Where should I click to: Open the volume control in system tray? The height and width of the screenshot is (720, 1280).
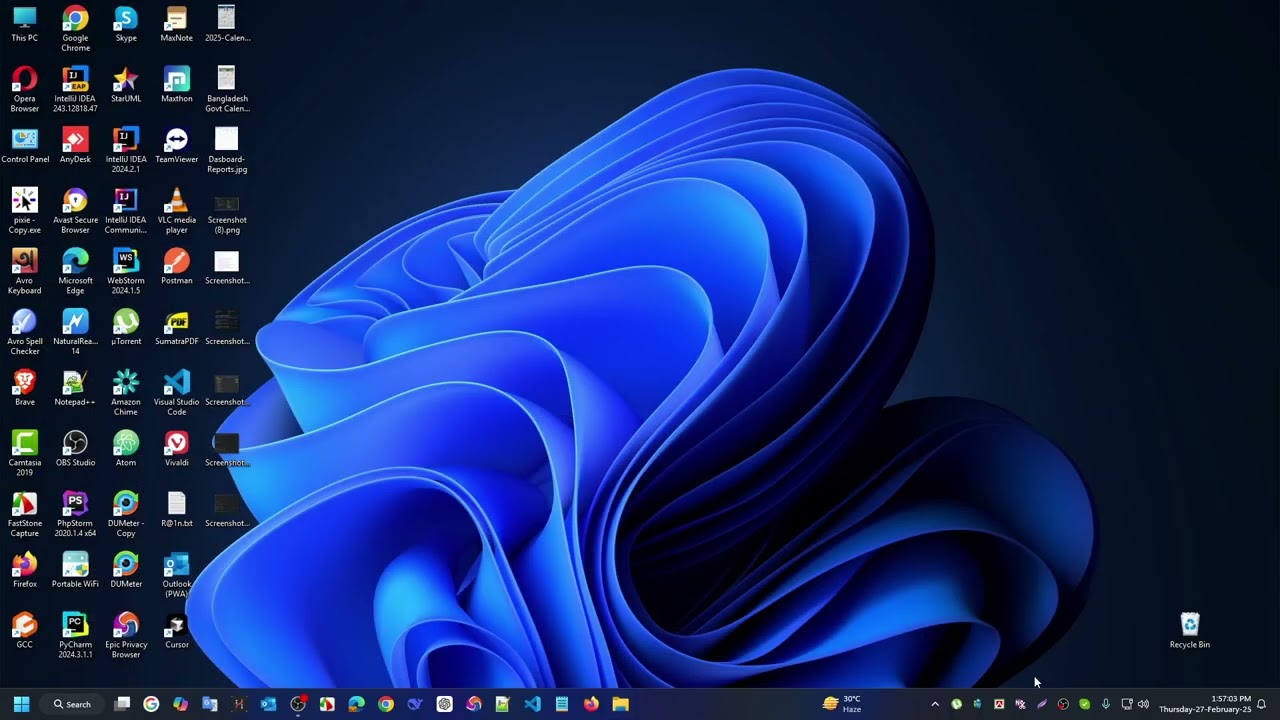1143,704
